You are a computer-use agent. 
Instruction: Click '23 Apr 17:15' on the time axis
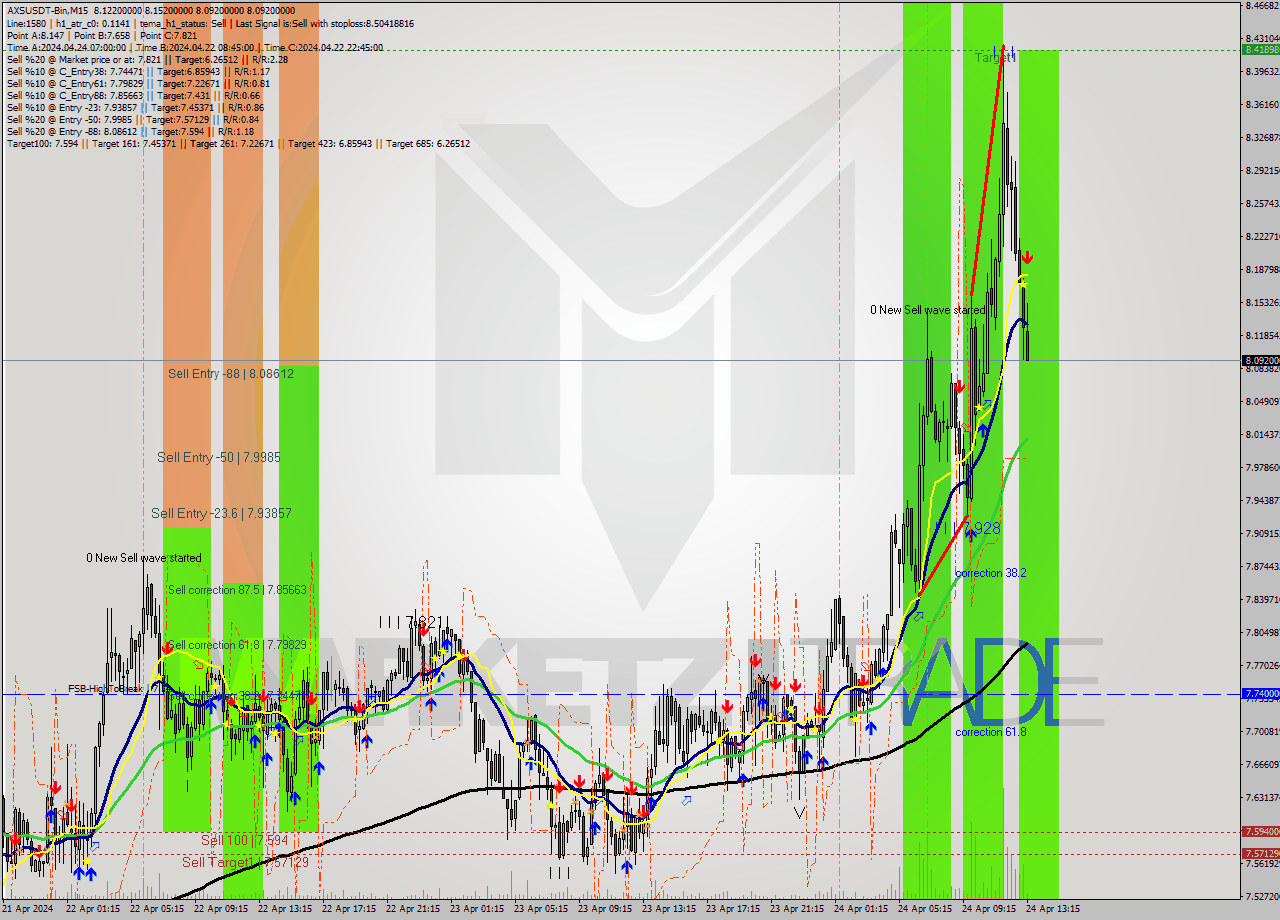tap(733, 909)
